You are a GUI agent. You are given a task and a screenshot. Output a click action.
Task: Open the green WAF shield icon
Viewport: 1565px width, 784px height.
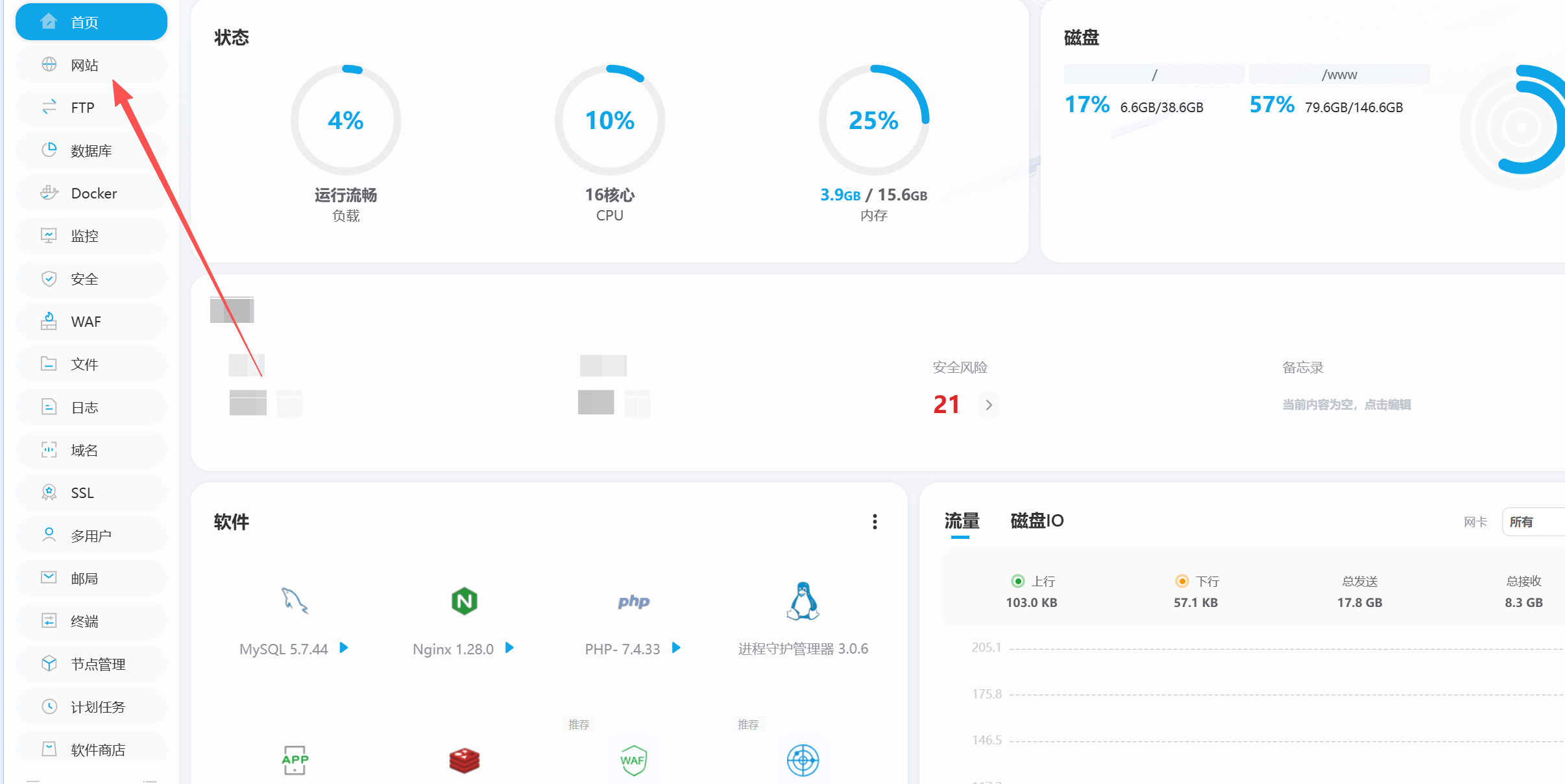click(x=633, y=760)
